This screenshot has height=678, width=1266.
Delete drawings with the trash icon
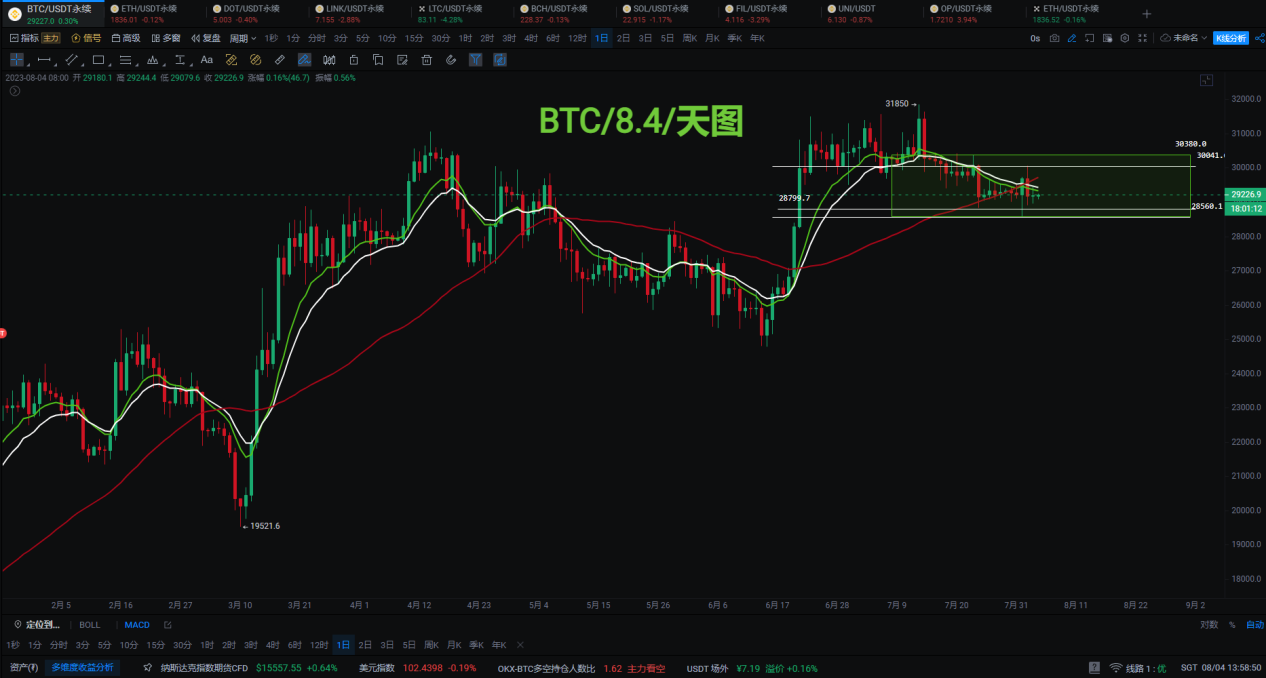(x=427, y=60)
